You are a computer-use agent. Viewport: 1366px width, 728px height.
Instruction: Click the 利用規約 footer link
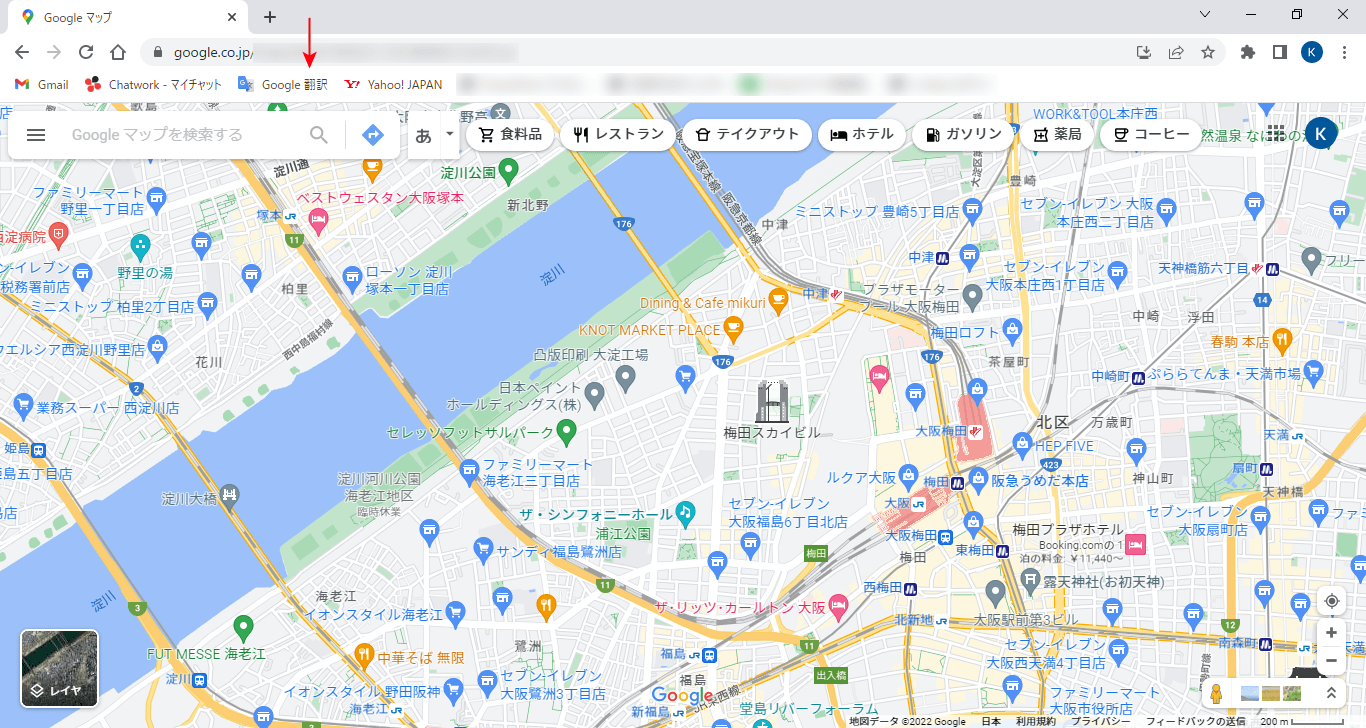[x=1035, y=721]
